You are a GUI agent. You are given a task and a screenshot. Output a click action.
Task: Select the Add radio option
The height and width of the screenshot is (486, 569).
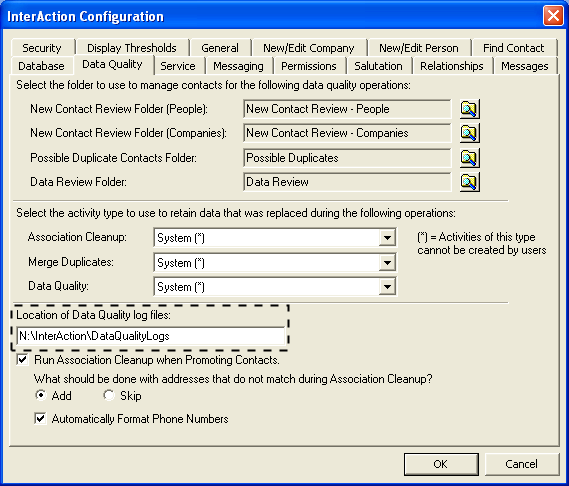coord(41,395)
